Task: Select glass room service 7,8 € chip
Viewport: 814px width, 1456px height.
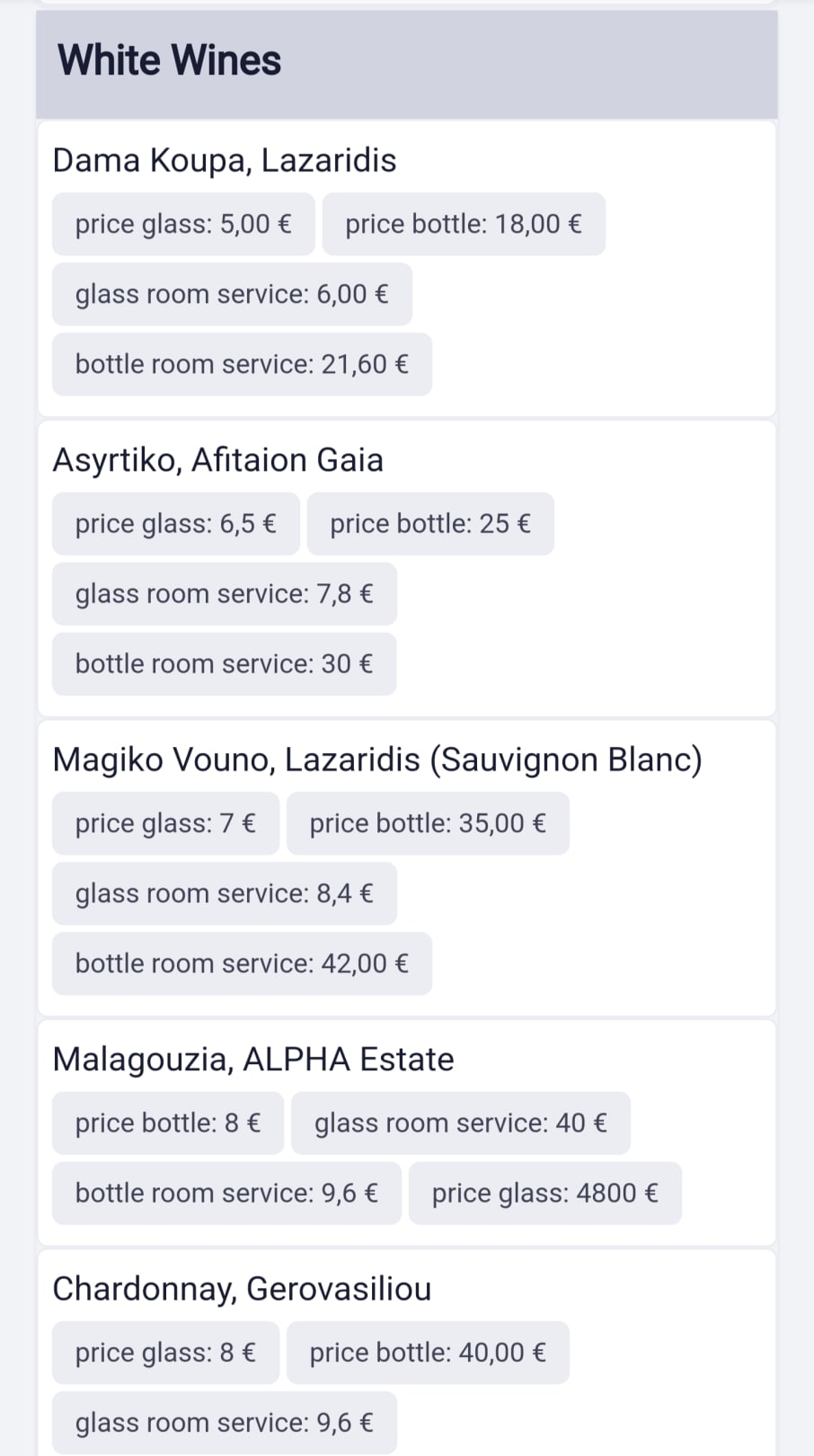Action: point(225,594)
